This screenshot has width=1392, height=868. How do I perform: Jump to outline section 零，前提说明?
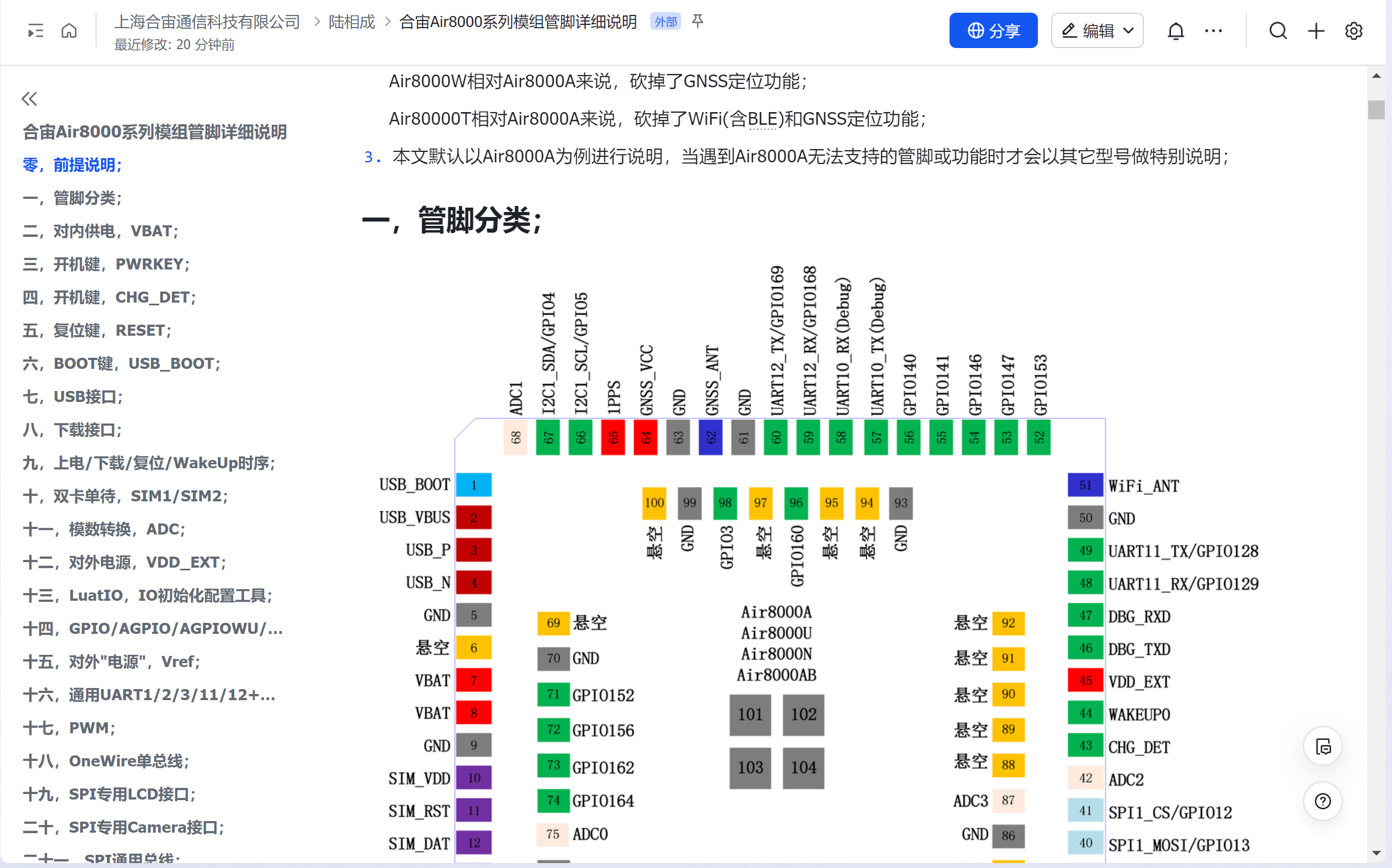pyautogui.click(x=72, y=165)
